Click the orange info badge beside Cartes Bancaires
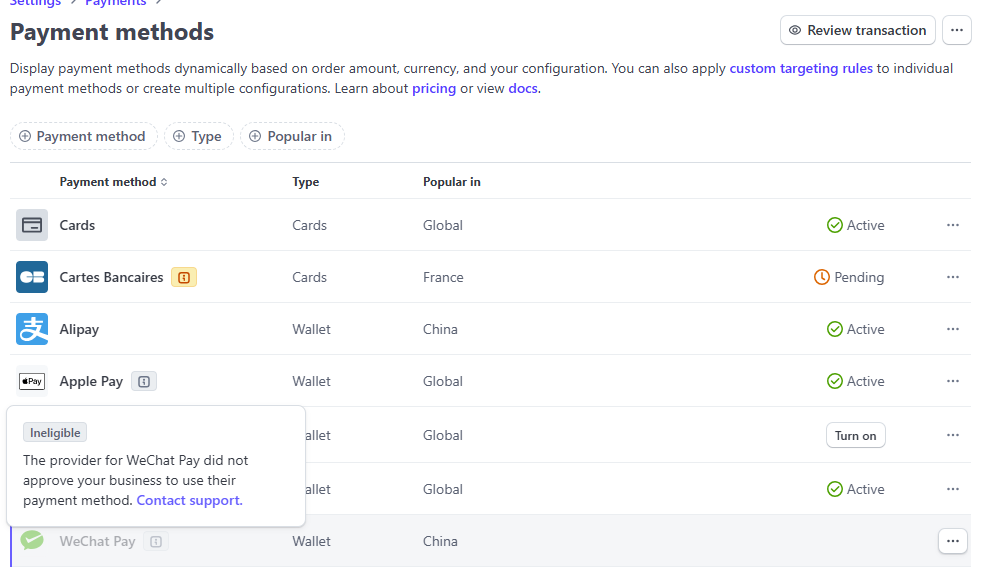Screen dimensions: 987x572 [184, 278]
